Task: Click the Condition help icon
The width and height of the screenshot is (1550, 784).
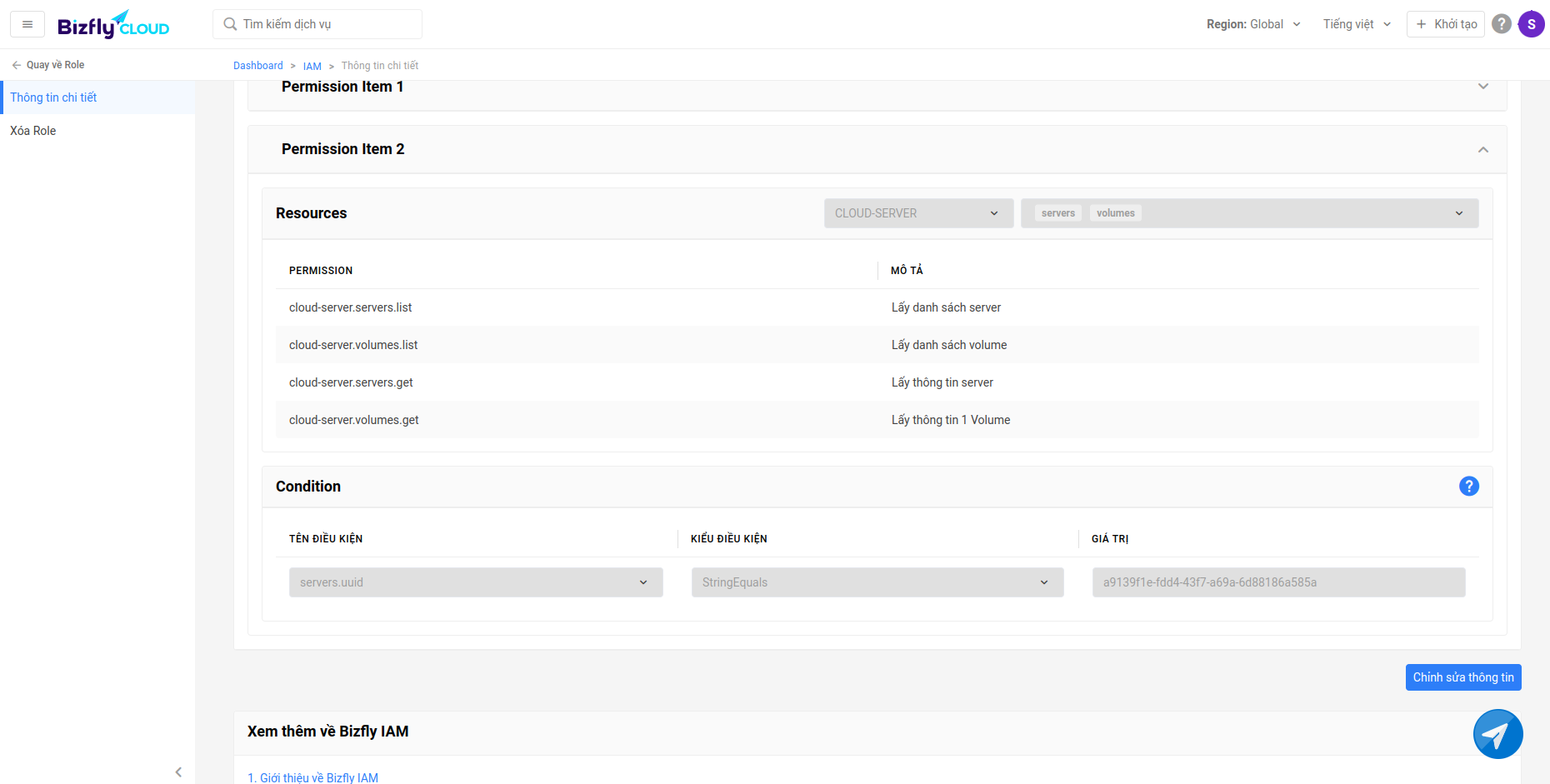Action: (1468, 487)
